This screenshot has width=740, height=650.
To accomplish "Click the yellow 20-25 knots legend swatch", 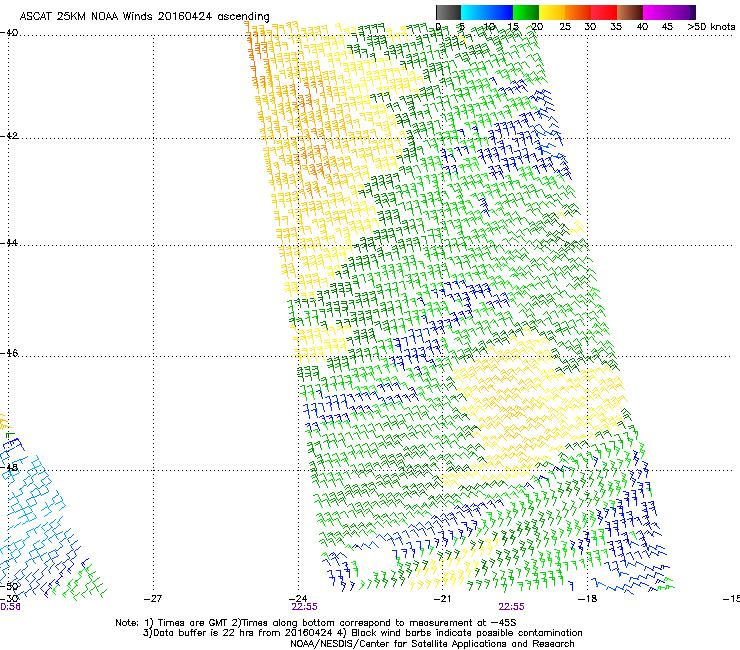I will [552, 12].
